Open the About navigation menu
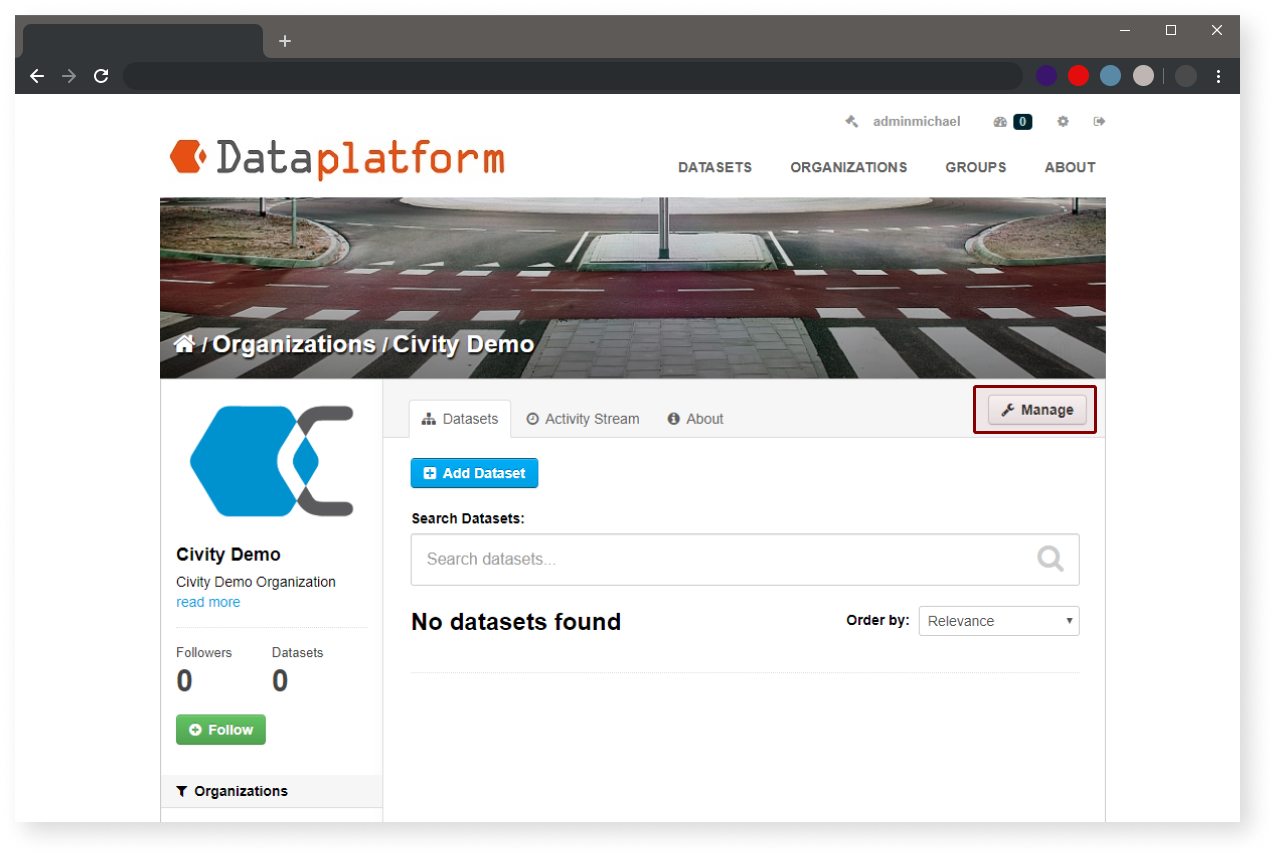1275x857 pixels. click(1070, 167)
